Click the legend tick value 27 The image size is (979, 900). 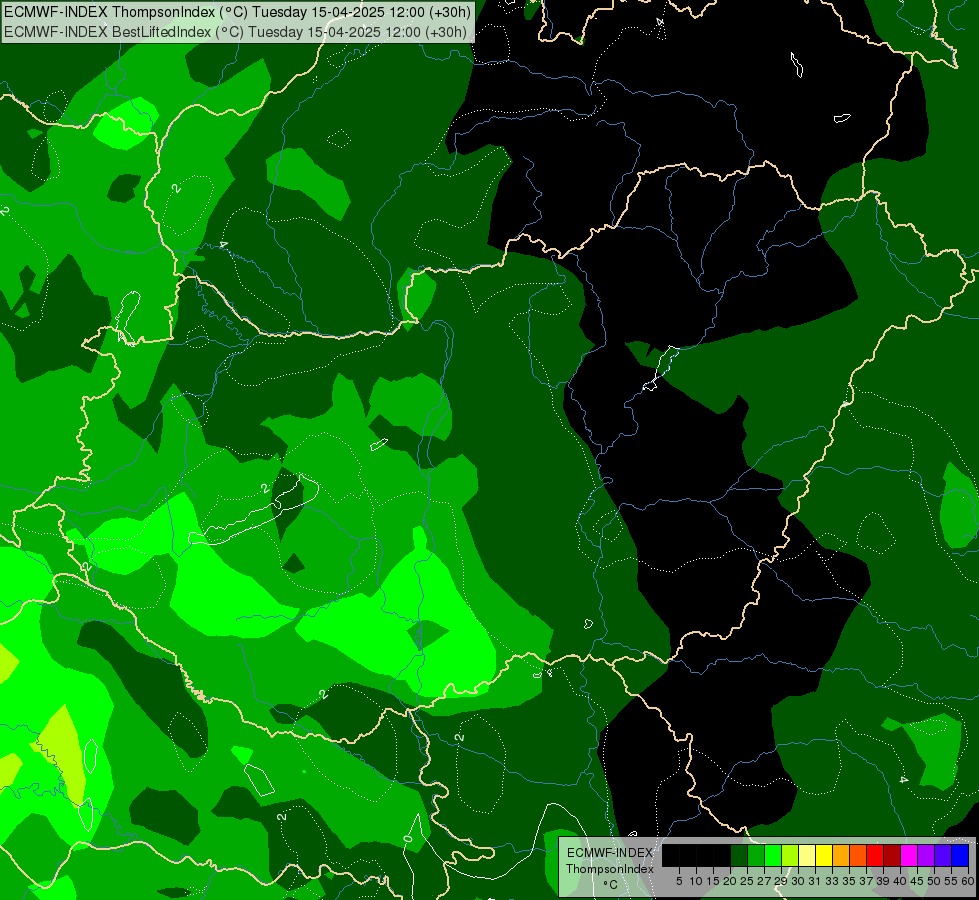tap(764, 881)
